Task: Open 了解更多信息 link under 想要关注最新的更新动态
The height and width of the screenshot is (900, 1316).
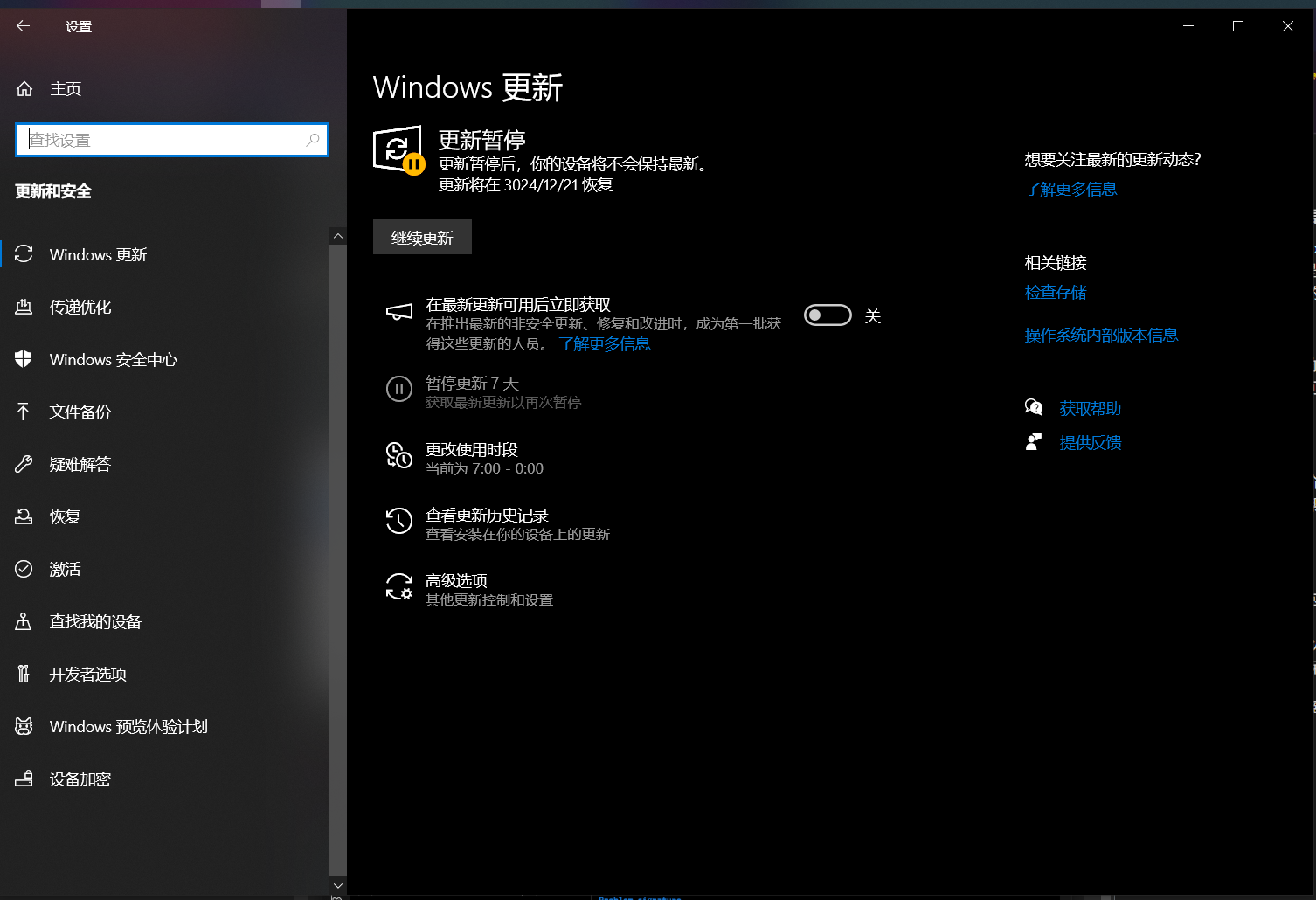Action: point(1070,190)
